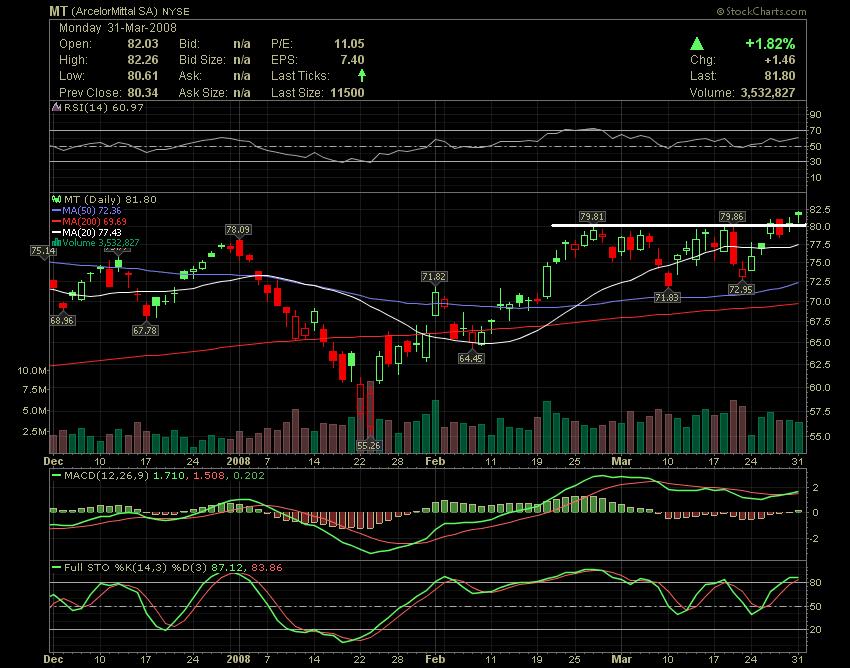This screenshot has width=850, height=668.
Task: Click the stochastic %D value 83.86
Action: tap(267, 568)
